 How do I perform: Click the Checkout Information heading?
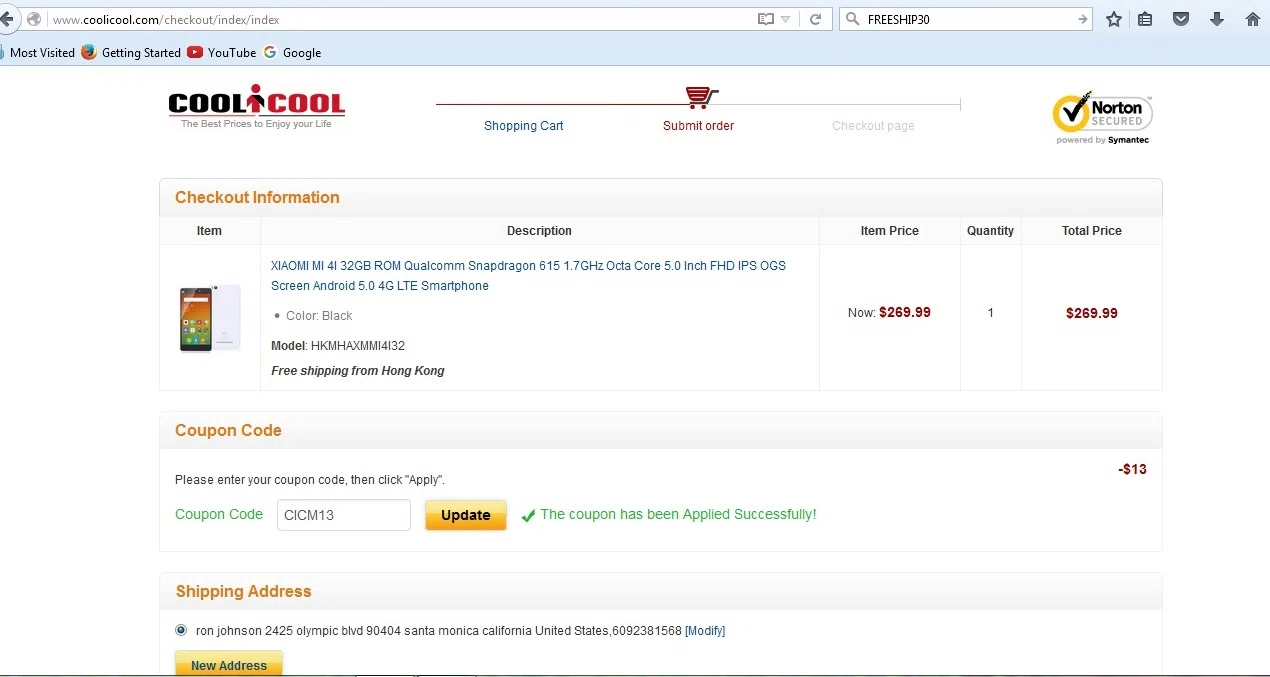pos(257,198)
